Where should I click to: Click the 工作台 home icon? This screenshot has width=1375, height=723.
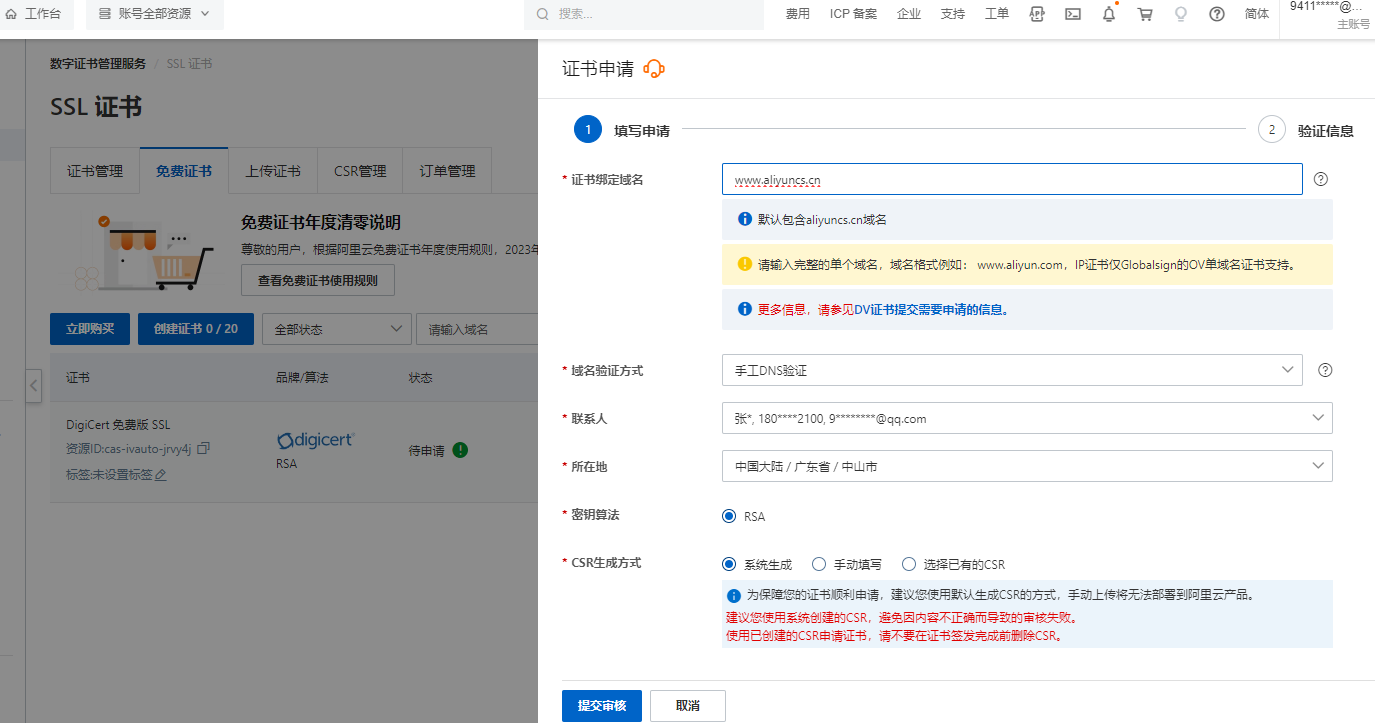(12, 14)
